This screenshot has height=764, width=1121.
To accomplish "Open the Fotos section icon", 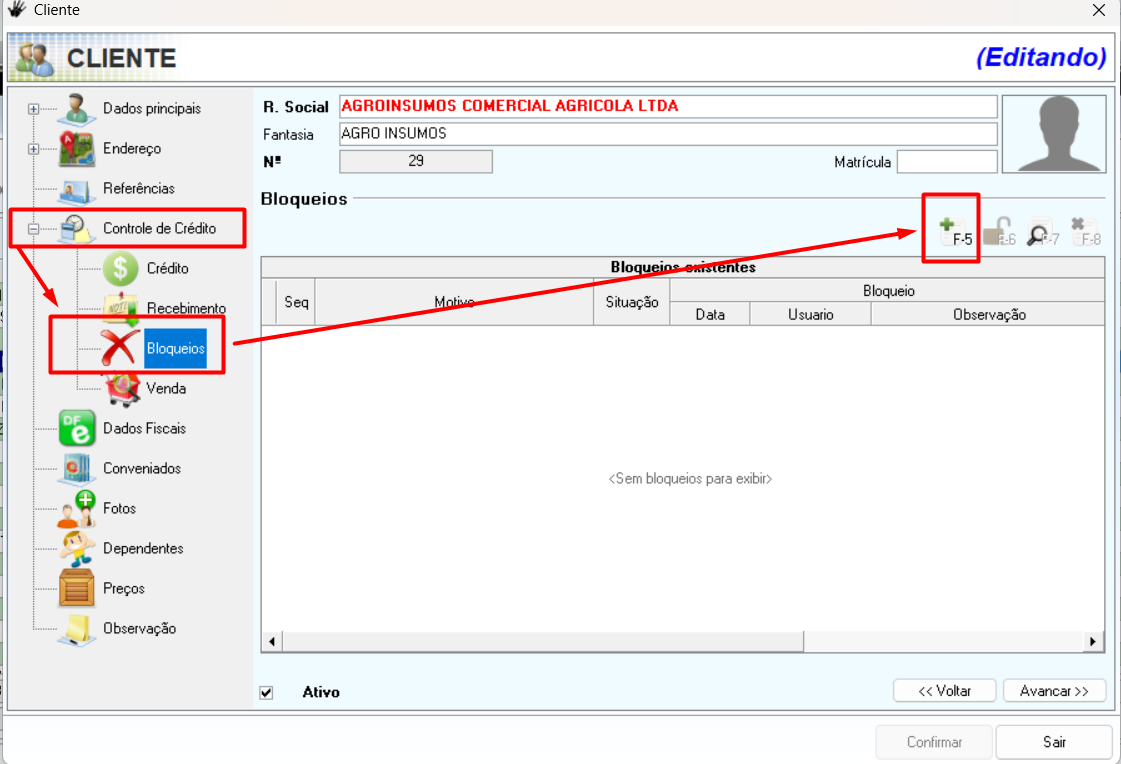I will 77,508.
